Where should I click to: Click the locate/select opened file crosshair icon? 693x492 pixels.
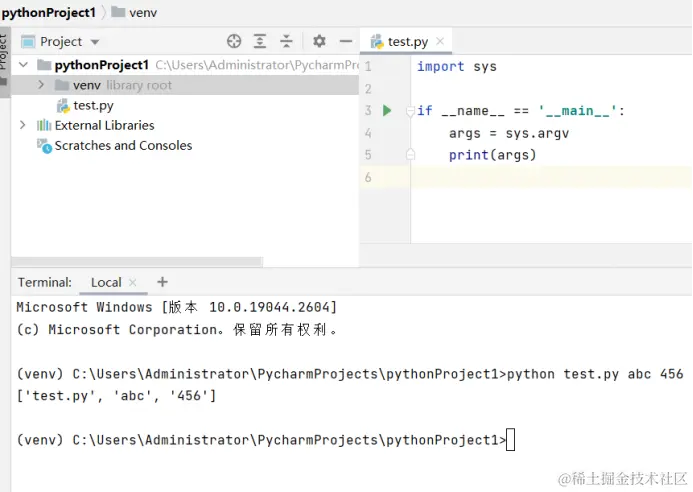(x=234, y=41)
